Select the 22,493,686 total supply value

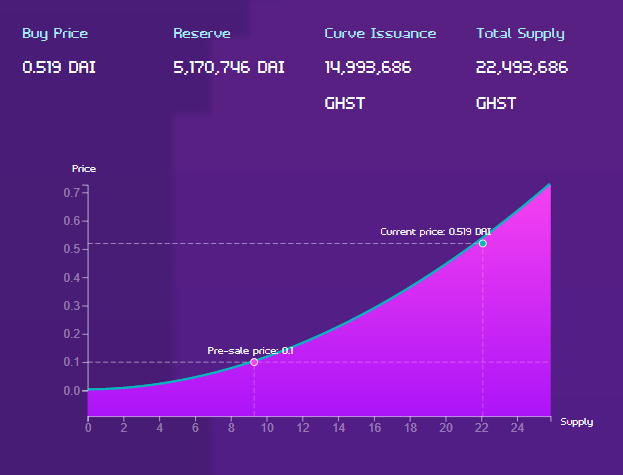tap(522, 68)
